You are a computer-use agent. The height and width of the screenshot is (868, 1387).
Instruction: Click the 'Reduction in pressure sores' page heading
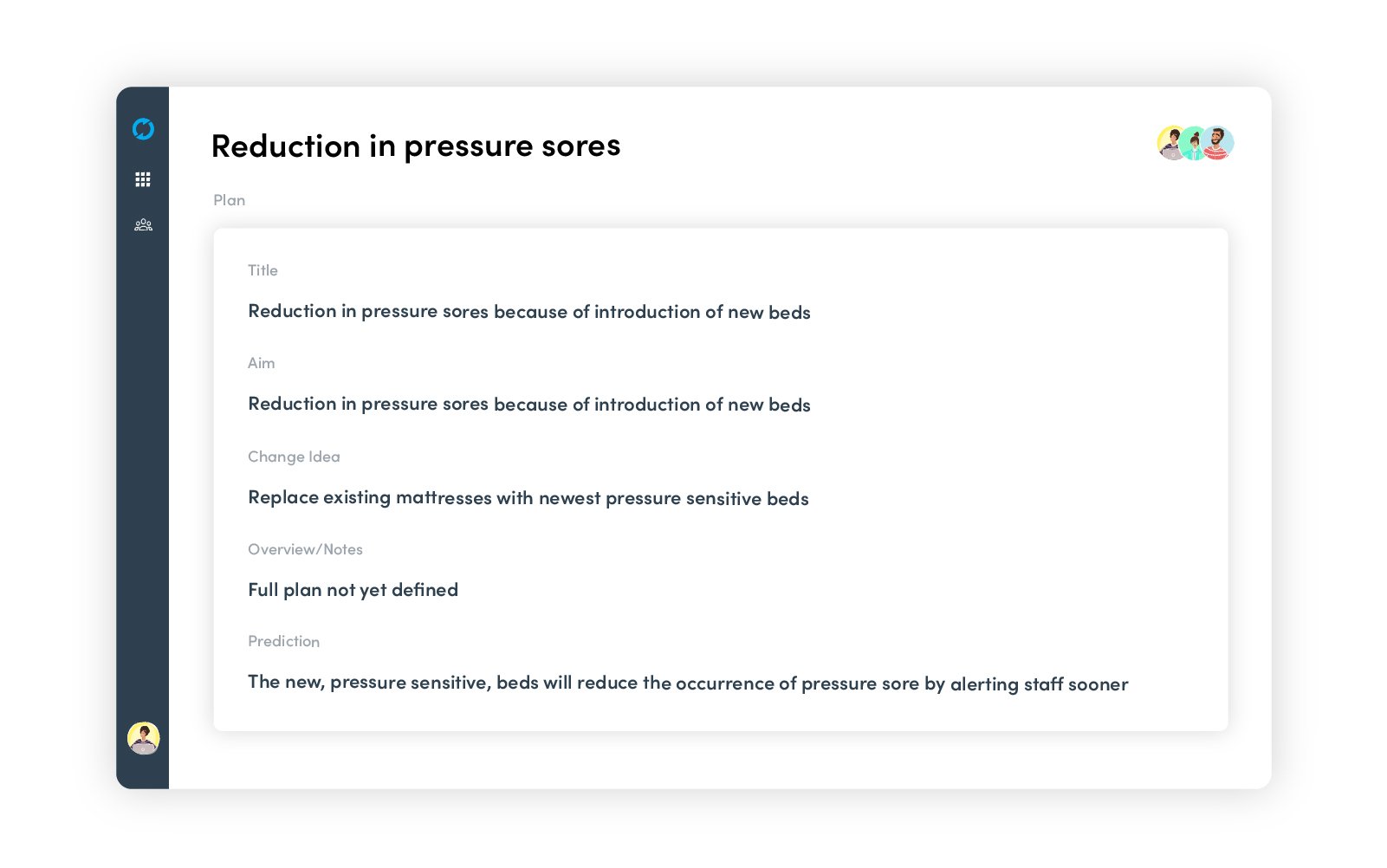415,146
